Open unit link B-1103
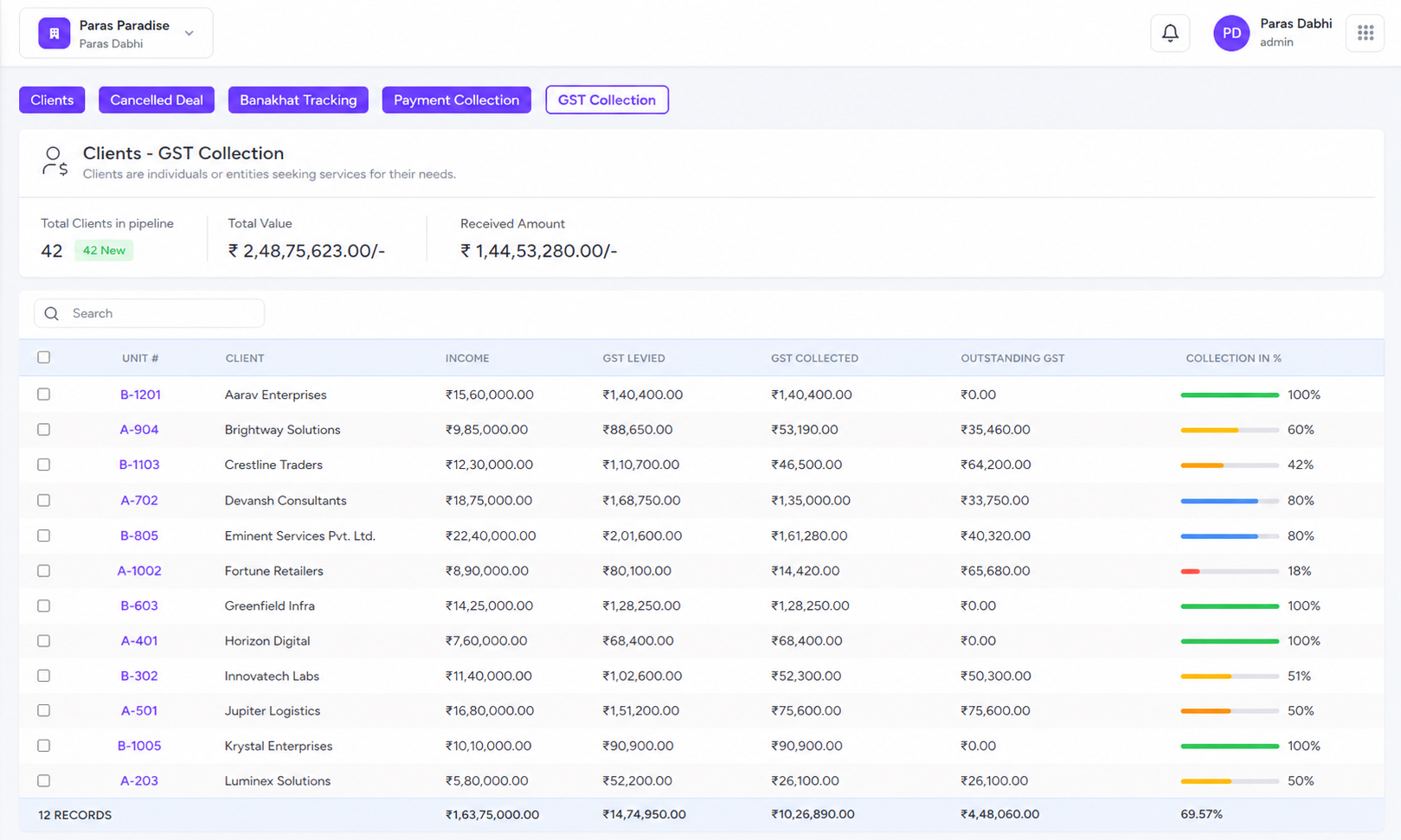Viewport: 1401px width, 840px height. [139, 465]
